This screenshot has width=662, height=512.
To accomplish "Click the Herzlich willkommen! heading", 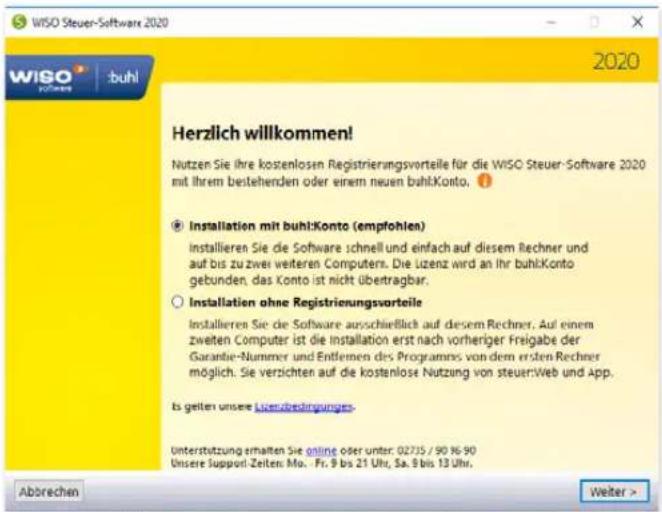I will coord(262,133).
